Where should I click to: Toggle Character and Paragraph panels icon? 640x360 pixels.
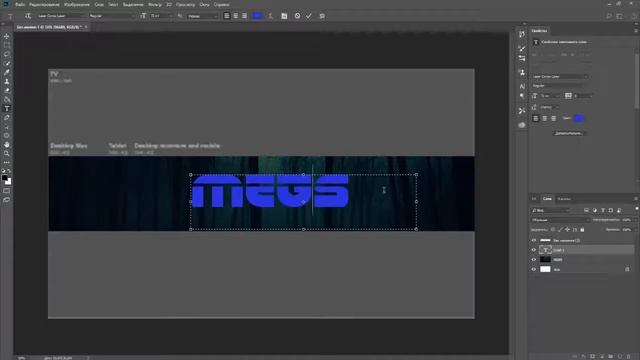pyautogui.click(x=284, y=16)
